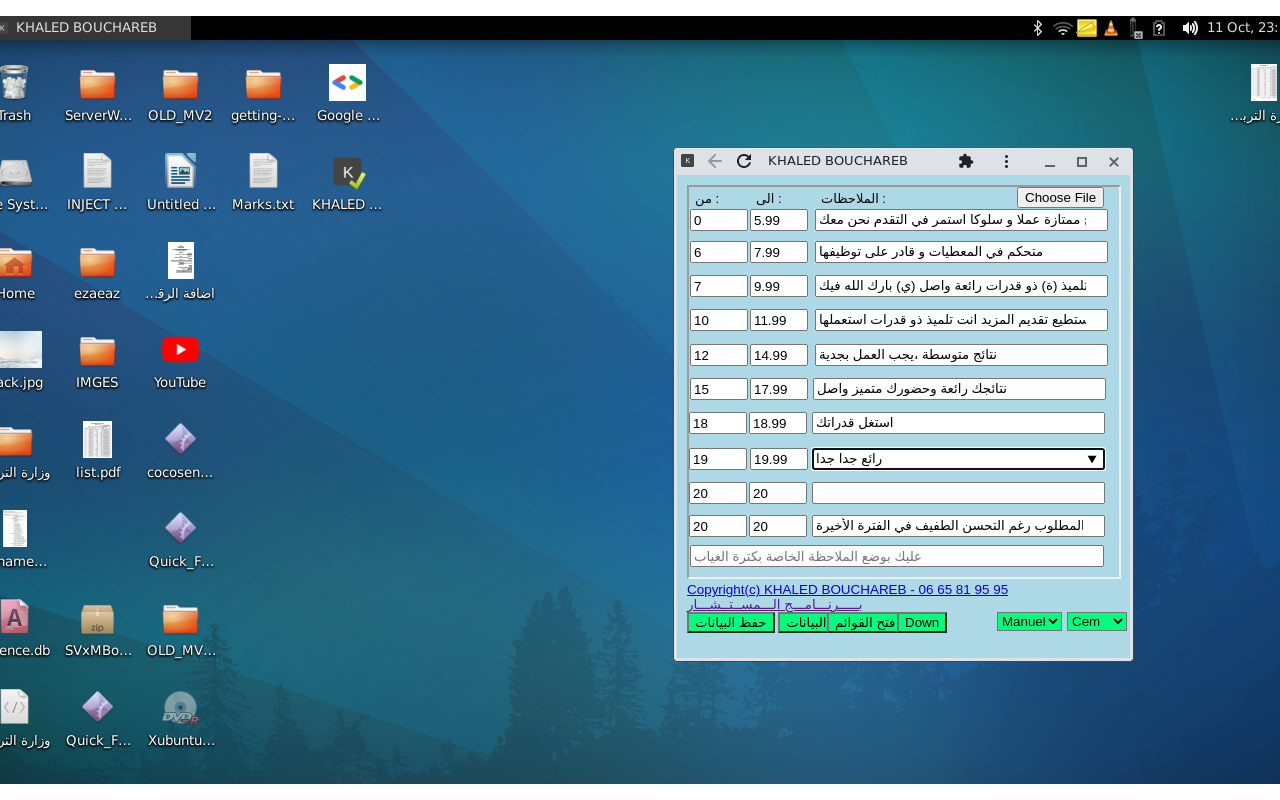Focus the 'to' field containing 14.99
This screenshot has height=800, width=1280.
(779, 355)
